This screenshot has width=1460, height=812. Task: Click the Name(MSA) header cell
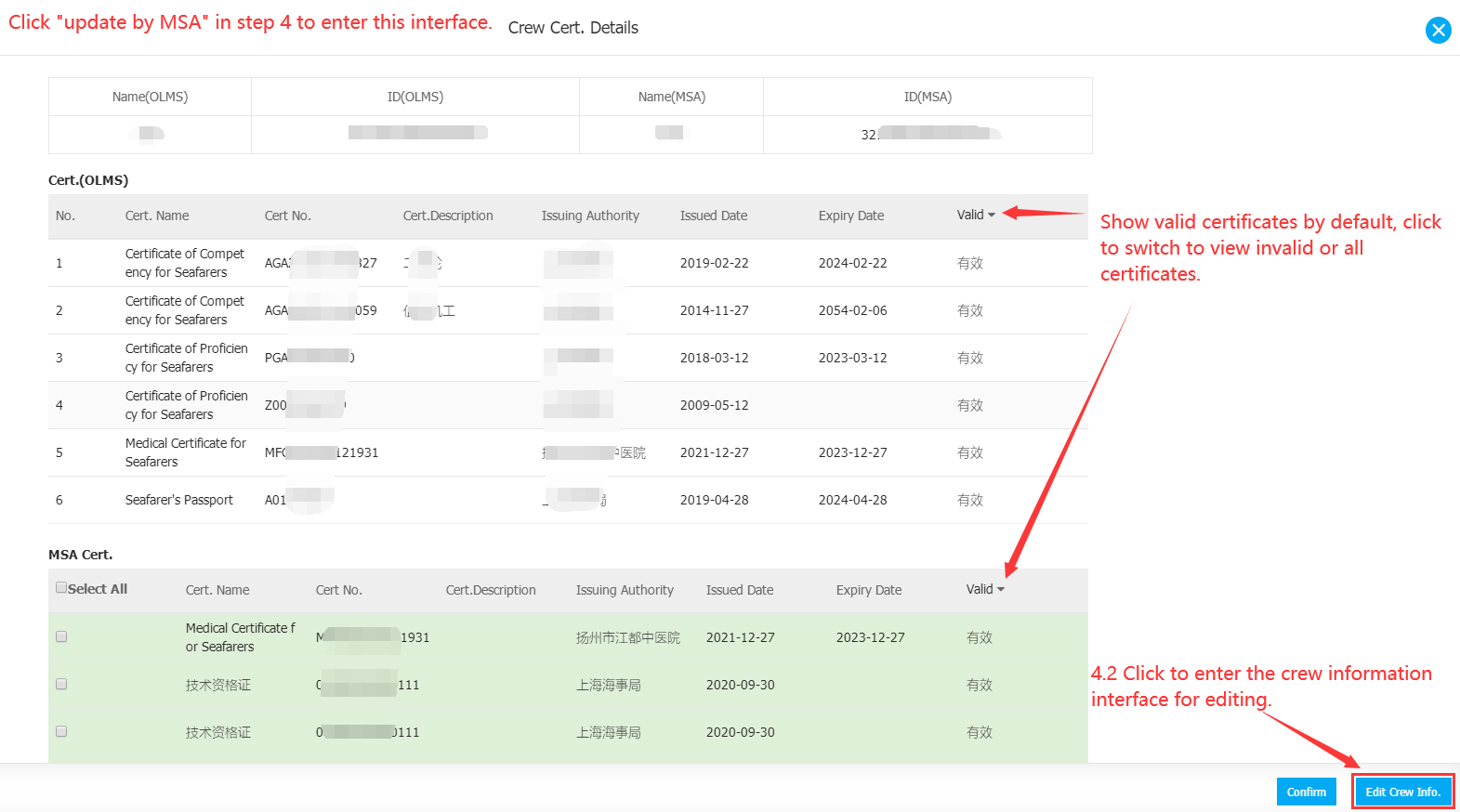(672, 97)
